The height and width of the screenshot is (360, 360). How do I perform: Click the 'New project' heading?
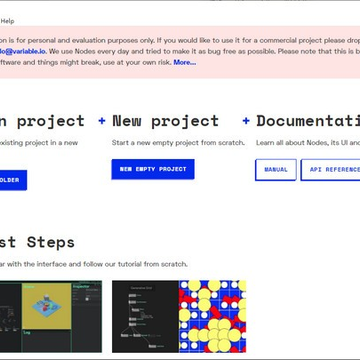coord(166,121)
